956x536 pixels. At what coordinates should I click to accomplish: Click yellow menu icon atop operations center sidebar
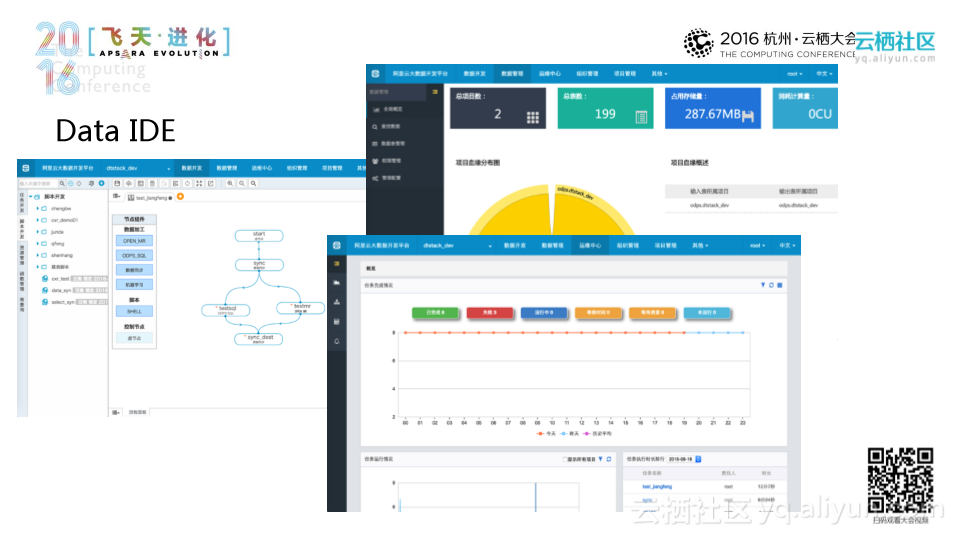[337, 263]
